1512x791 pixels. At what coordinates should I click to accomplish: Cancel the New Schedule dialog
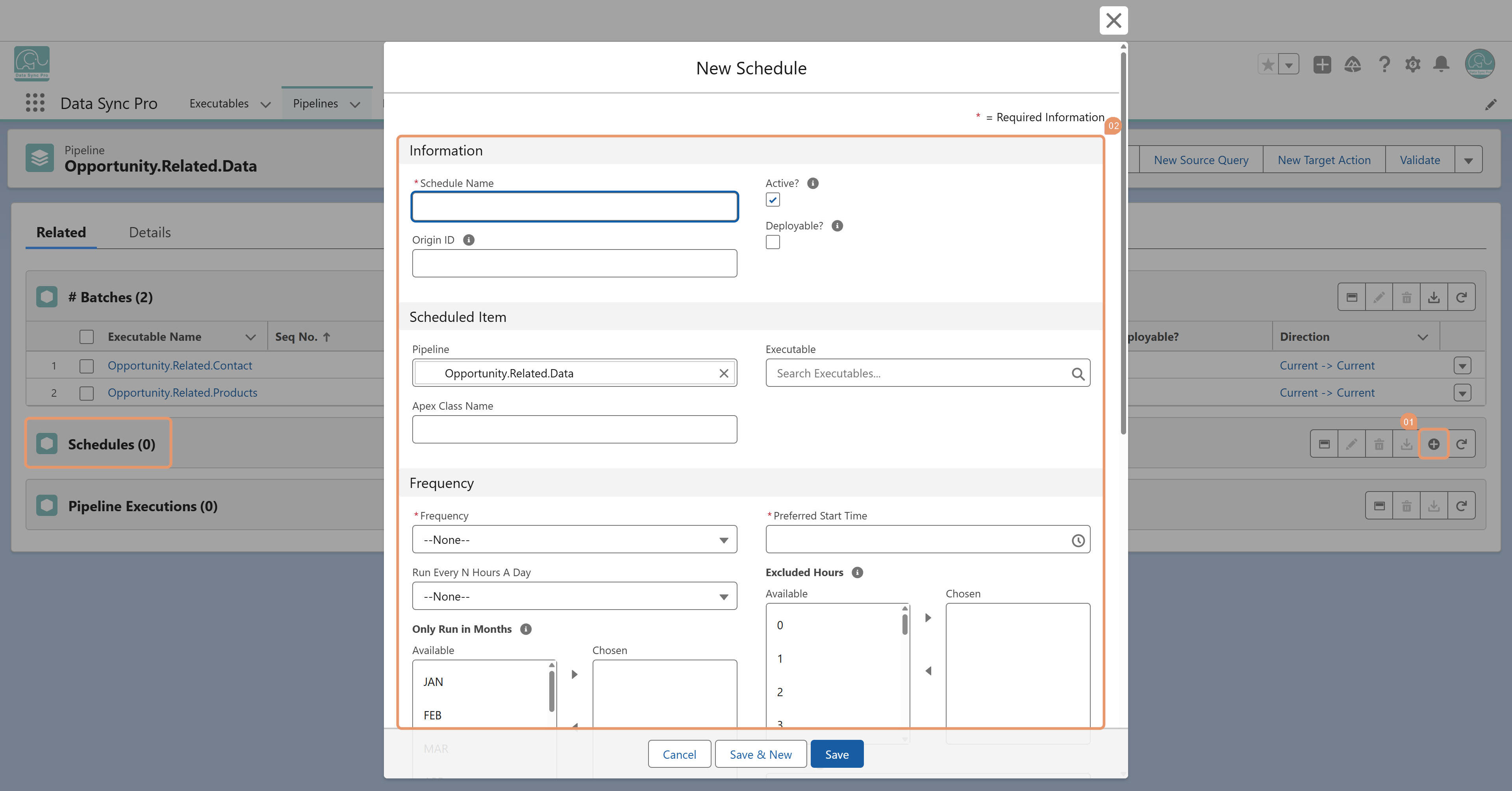coord(679,755)
